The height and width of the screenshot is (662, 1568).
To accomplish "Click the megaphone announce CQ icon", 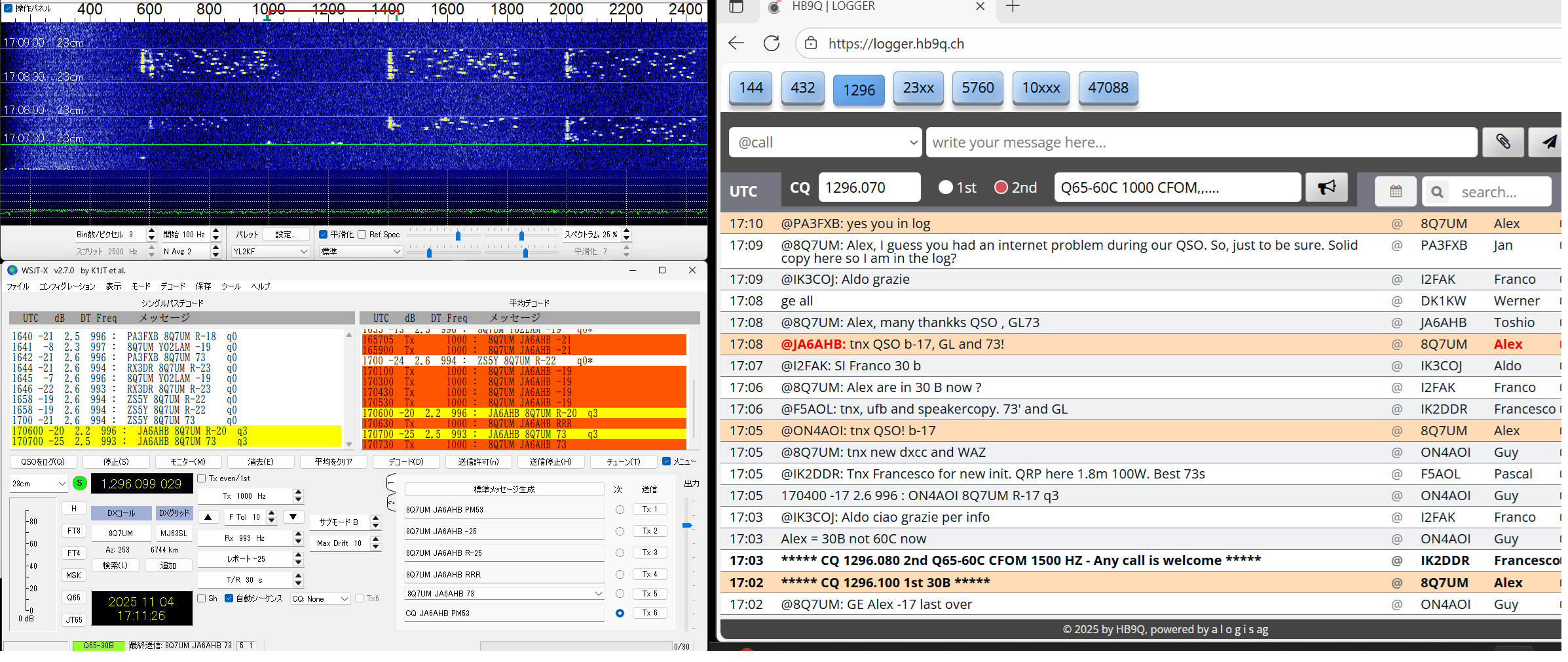I will click(1326, 188).
